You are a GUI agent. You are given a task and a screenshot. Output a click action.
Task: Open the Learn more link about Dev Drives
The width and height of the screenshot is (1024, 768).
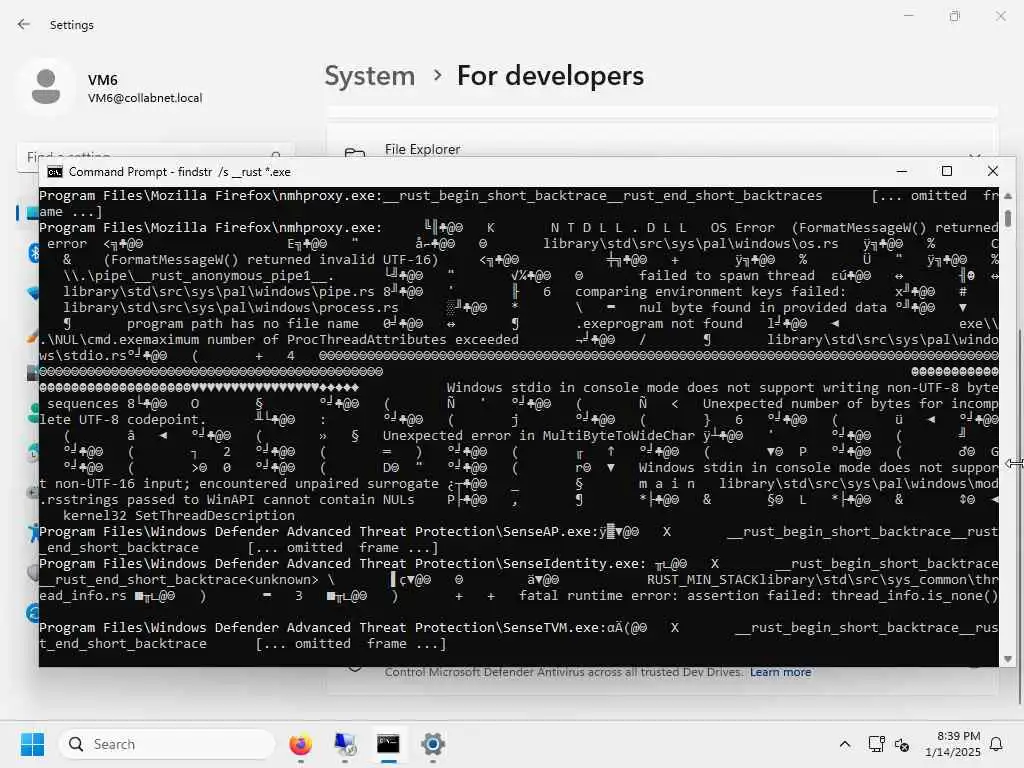780,672
